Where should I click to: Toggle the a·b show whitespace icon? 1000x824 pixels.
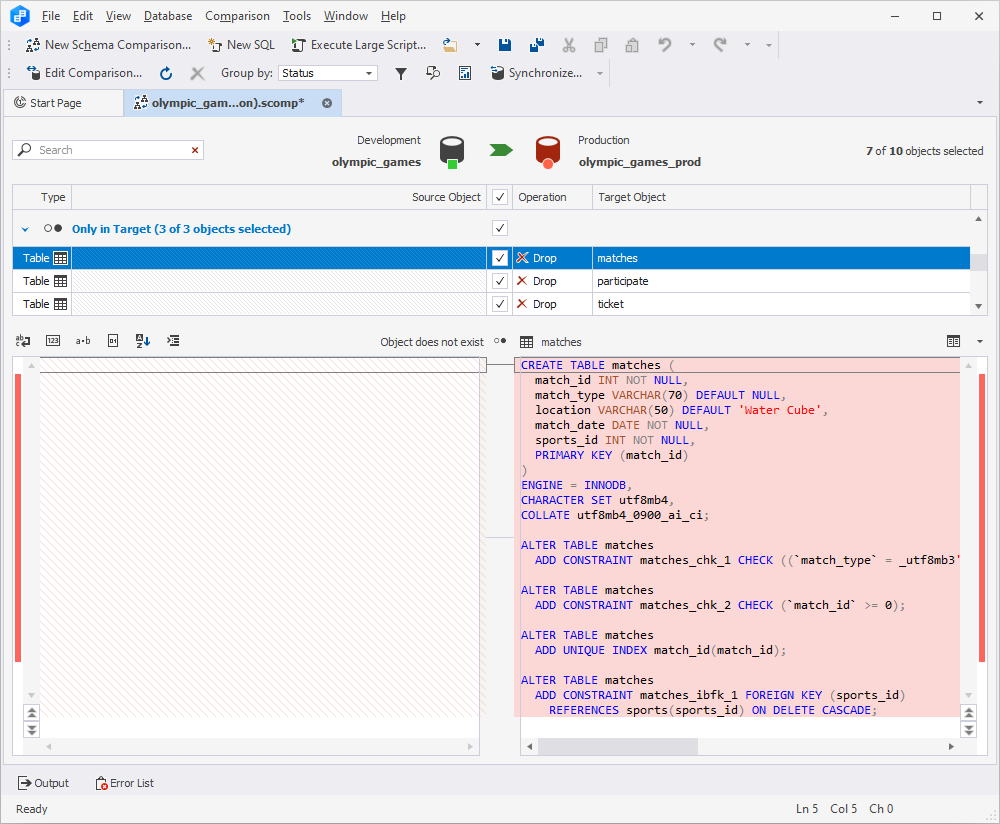click(x=83, y=341)
